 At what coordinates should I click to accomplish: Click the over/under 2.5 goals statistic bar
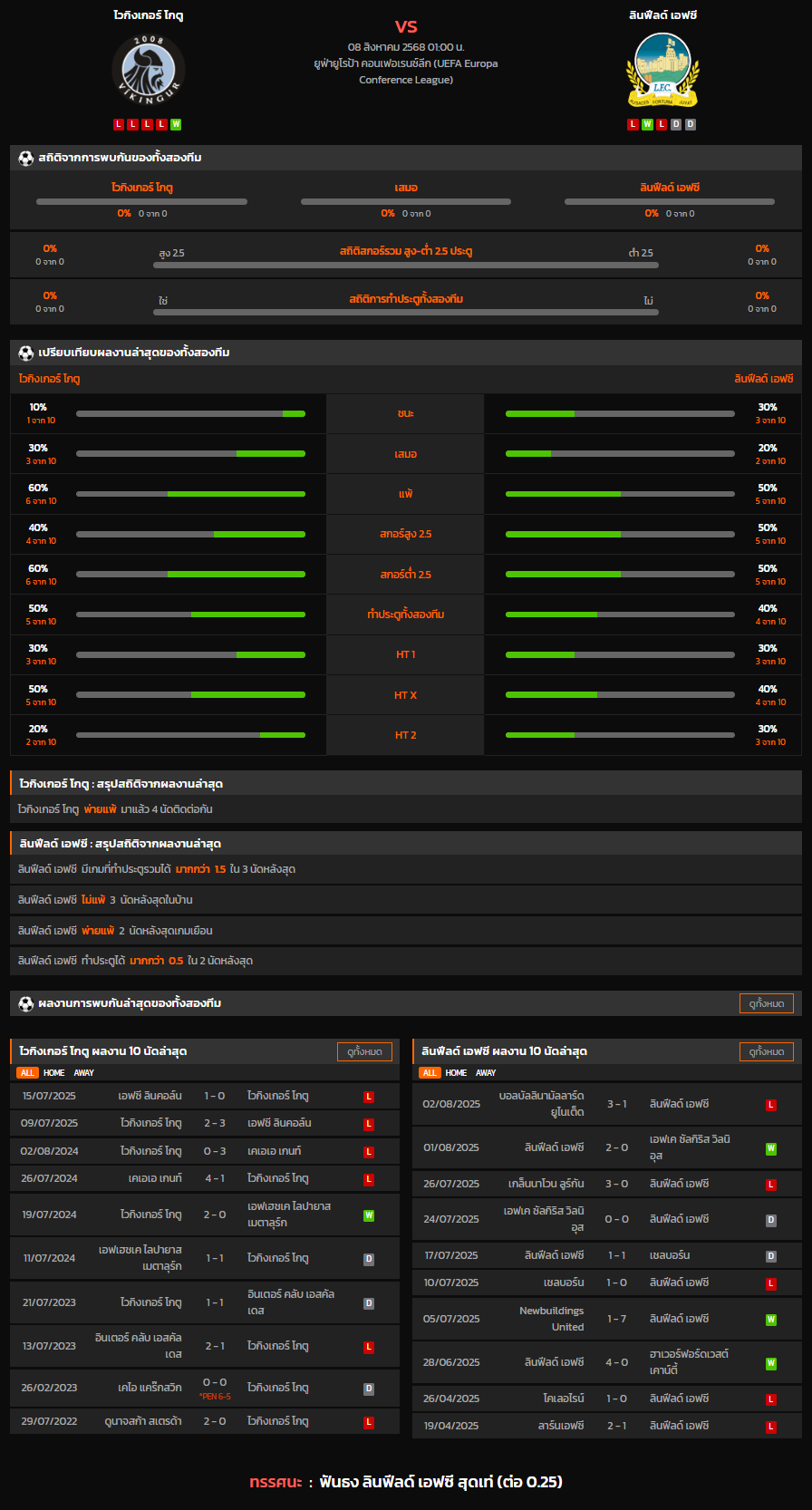tap(406, 266)
